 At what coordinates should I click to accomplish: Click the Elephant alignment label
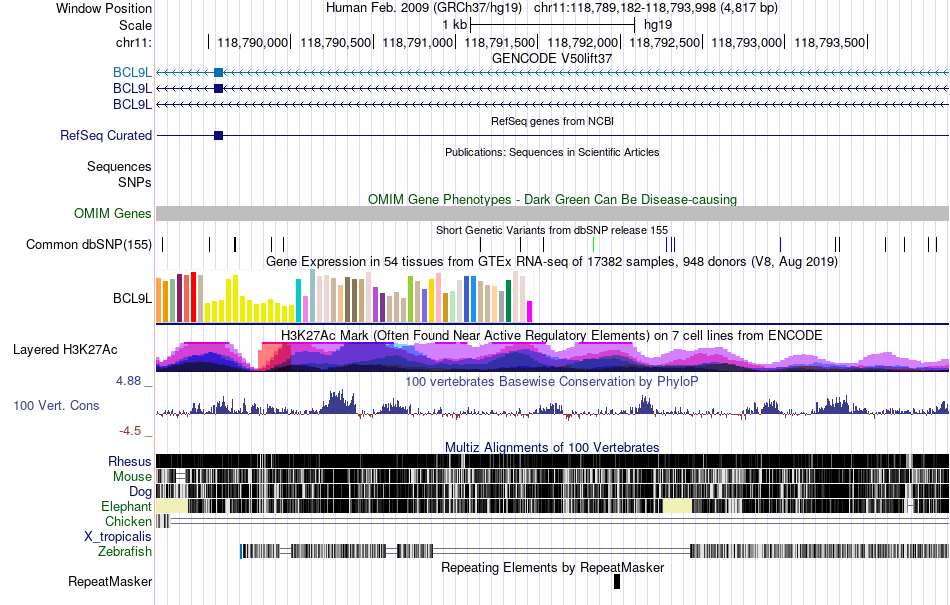126,507
